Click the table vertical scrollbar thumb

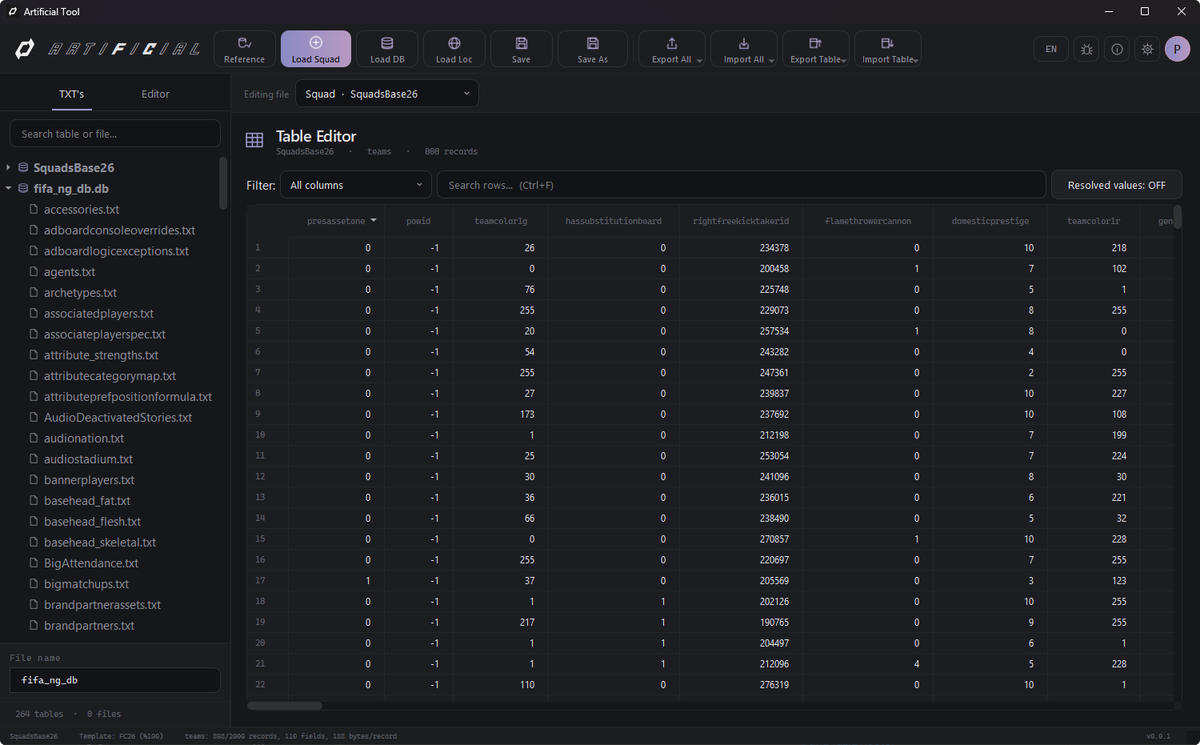[1177, 217]
